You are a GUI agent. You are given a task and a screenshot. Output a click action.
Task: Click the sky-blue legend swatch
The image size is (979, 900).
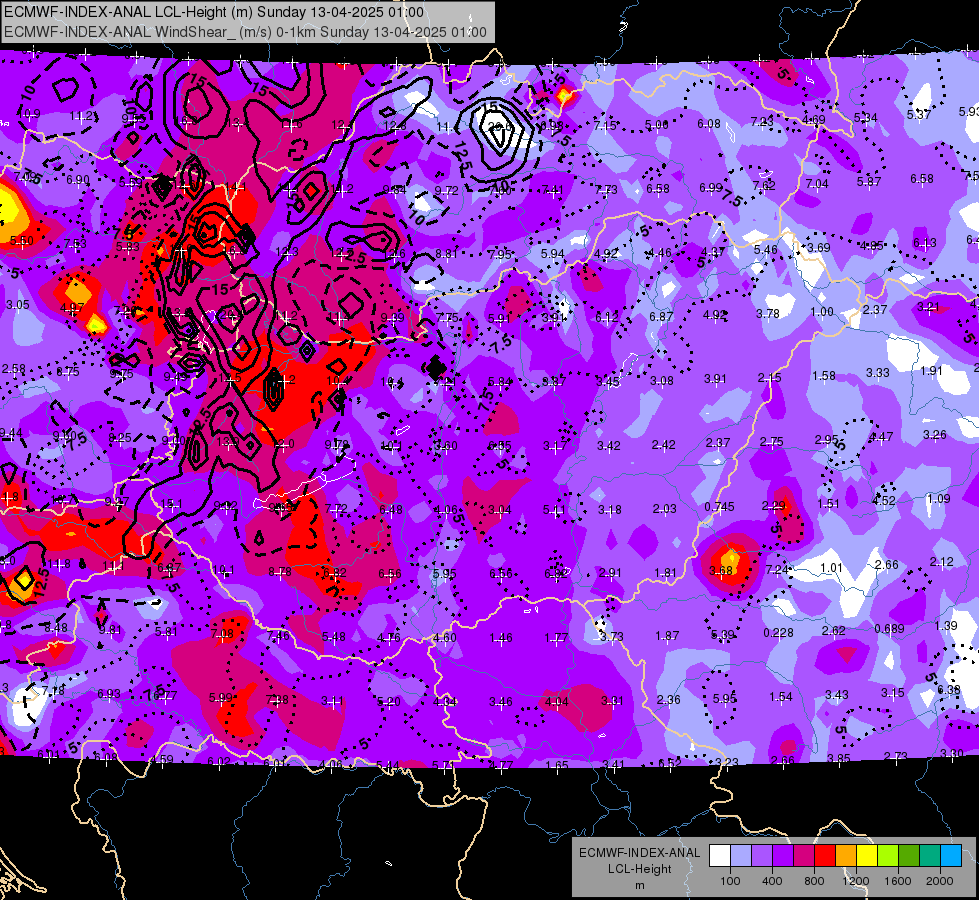click(x=951, y=856)
